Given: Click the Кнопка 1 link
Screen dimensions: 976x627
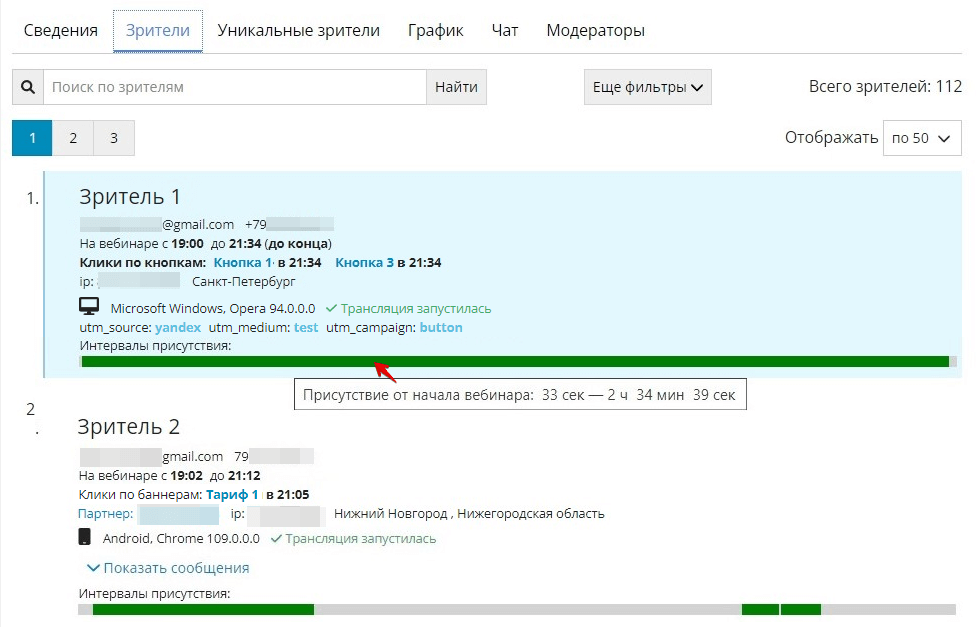Looking at the screenshot, I should [242, 262].
